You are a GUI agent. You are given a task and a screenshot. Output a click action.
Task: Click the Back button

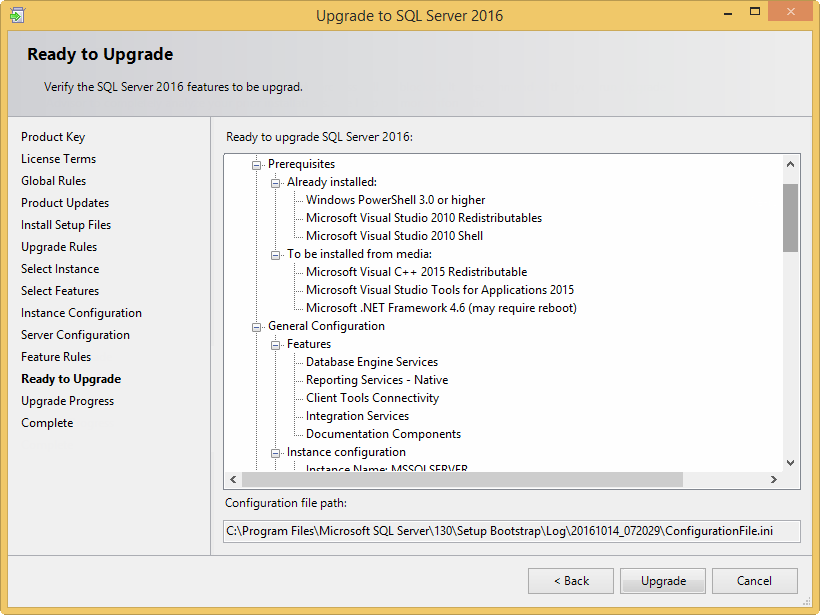571,581
